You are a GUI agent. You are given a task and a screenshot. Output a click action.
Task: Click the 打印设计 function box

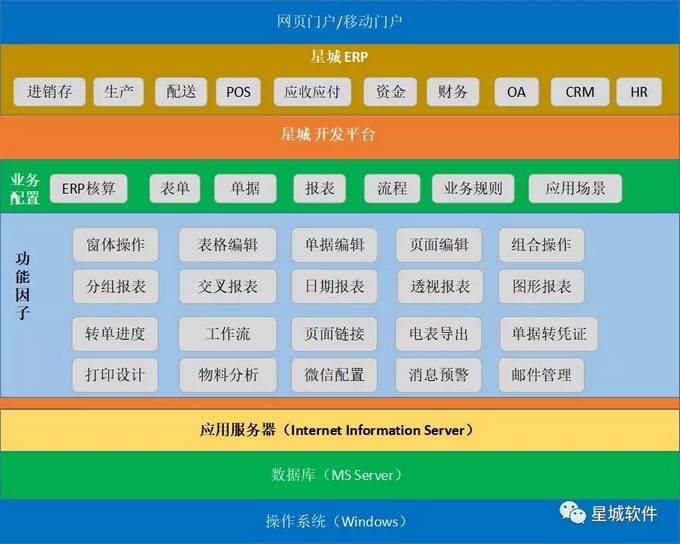pos(115,375)
